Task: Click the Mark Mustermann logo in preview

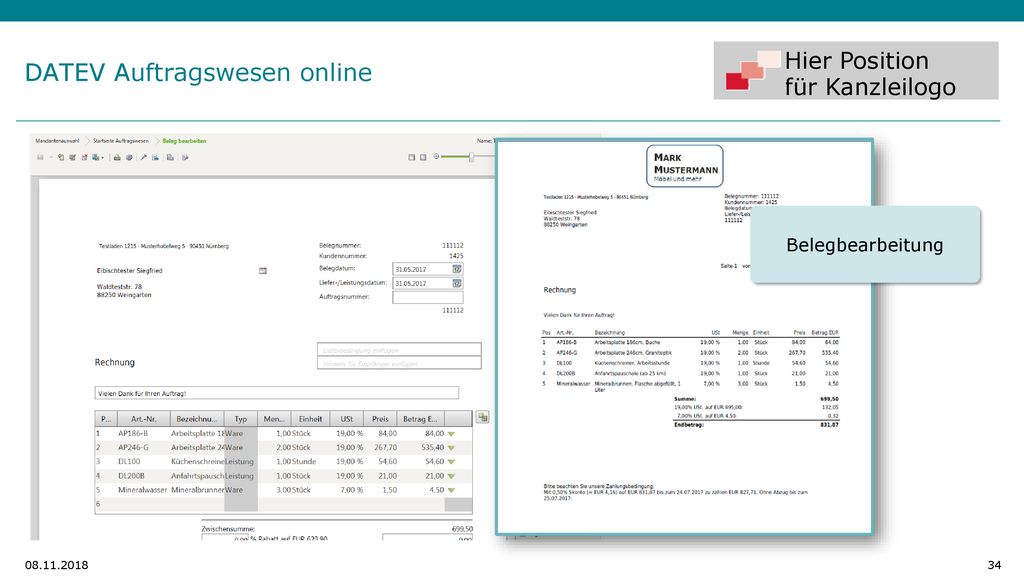Action: pyautogui.click(x=684, y=166)
